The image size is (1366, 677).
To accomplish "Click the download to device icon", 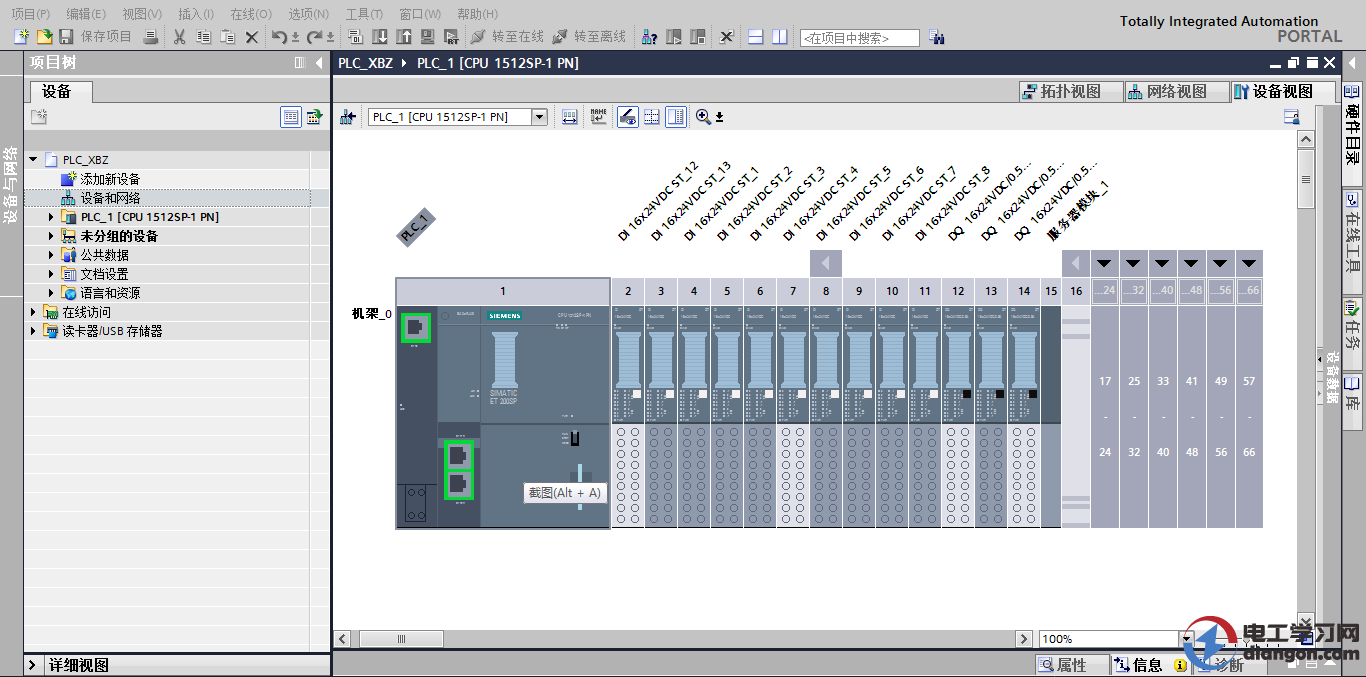I will coord(380,37).
